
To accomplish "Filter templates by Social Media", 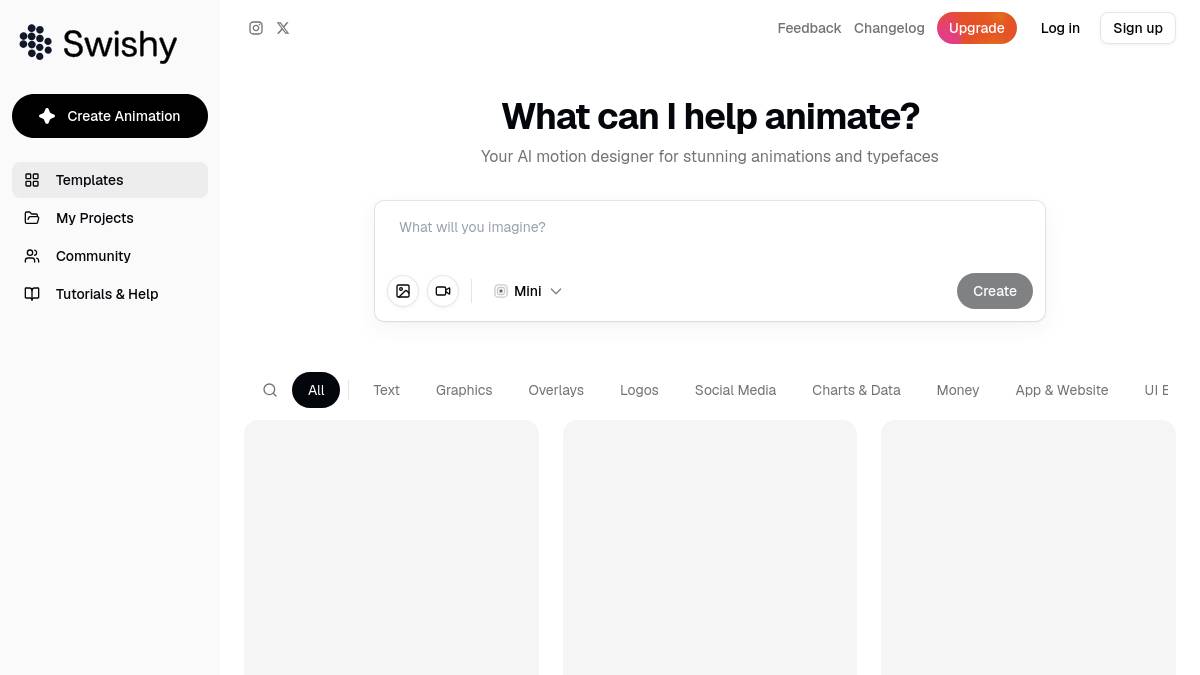I will [735, 390].
